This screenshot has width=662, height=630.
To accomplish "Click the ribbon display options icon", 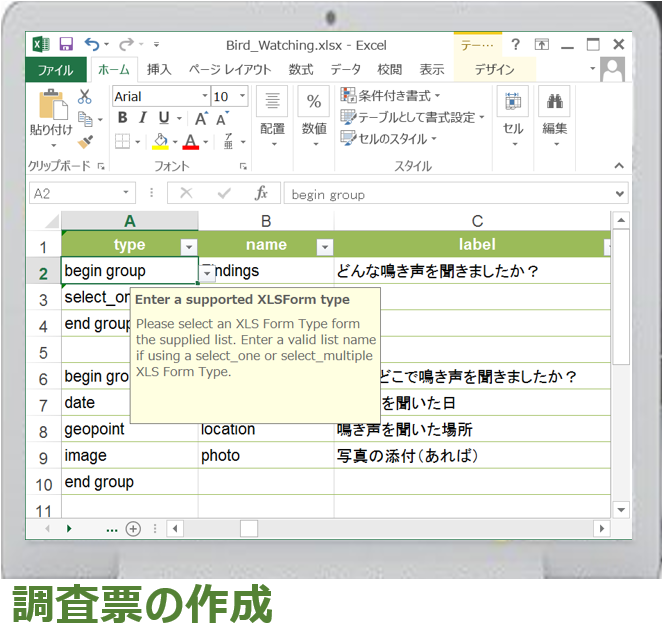I will (542, 44).
